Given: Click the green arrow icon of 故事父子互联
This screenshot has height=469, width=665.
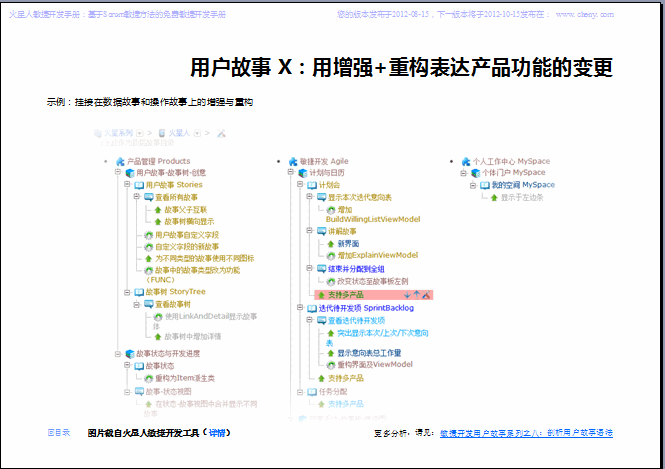Looking at the screenshot, I should [158, 210].
